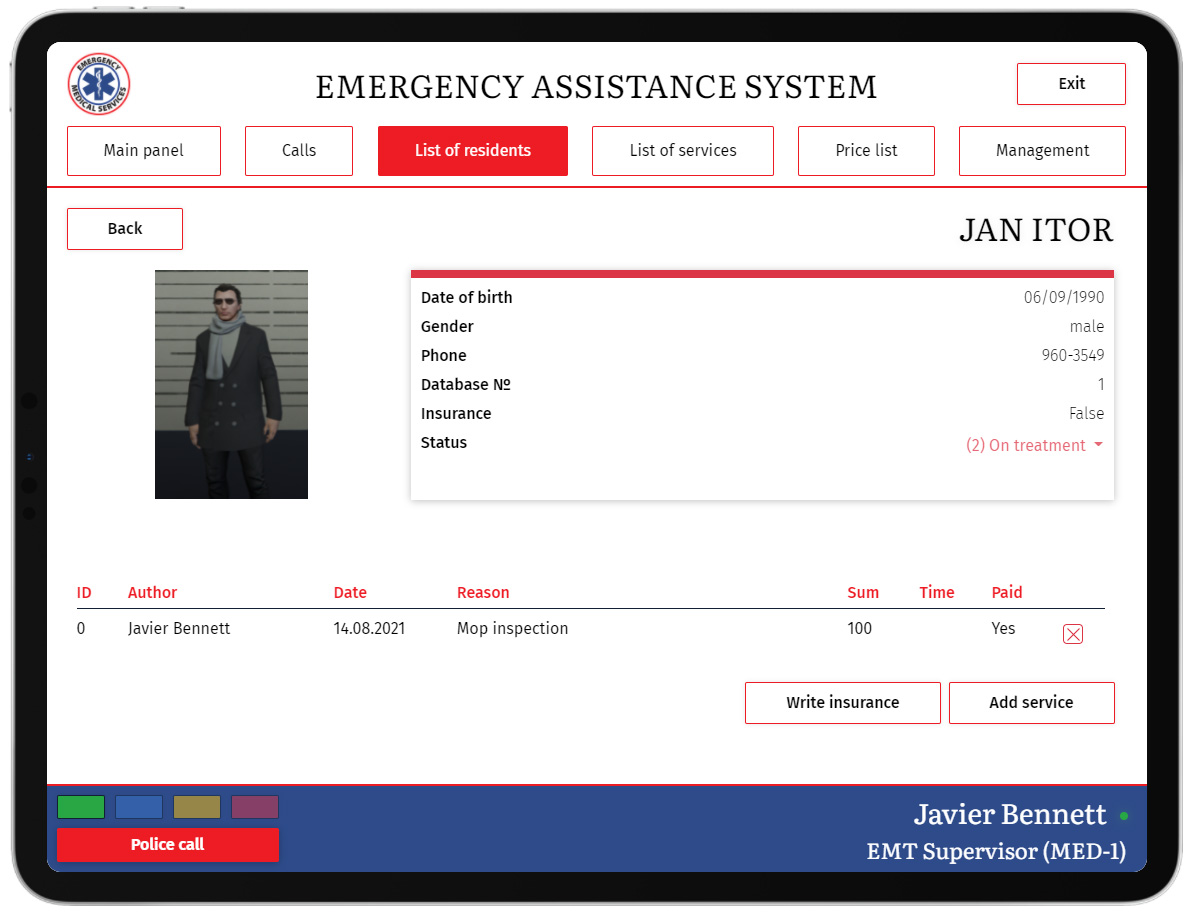This screenshot has height=914, width=1192.
Task: Select the Mop inspection reason cell
Action: click(512, 628)
